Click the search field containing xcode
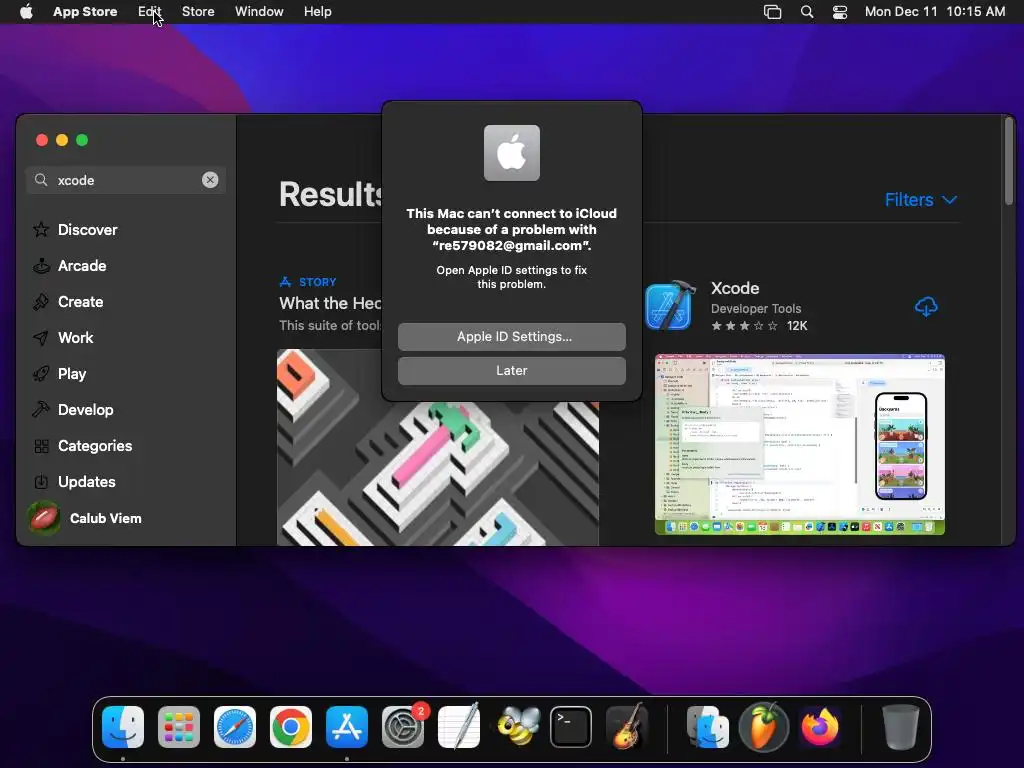This screenshot has height=768, width=1024. click(x=126, y=180)
